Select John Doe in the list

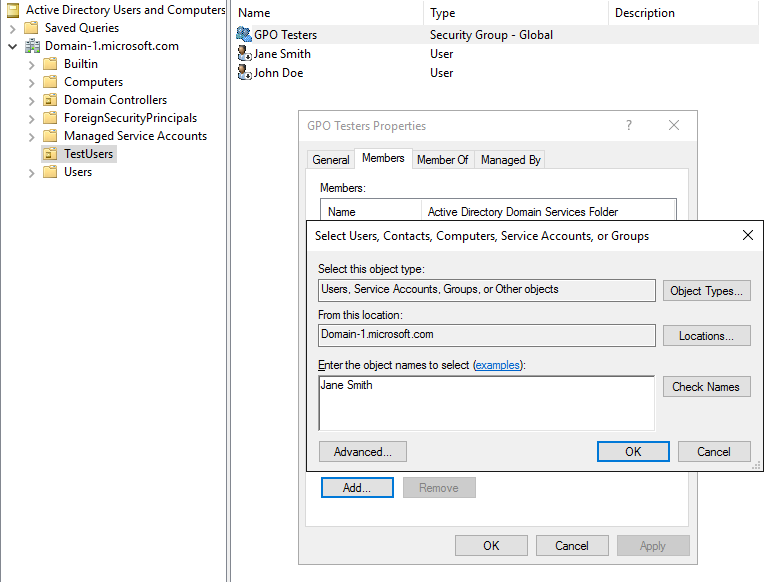(x=278, y=73)
